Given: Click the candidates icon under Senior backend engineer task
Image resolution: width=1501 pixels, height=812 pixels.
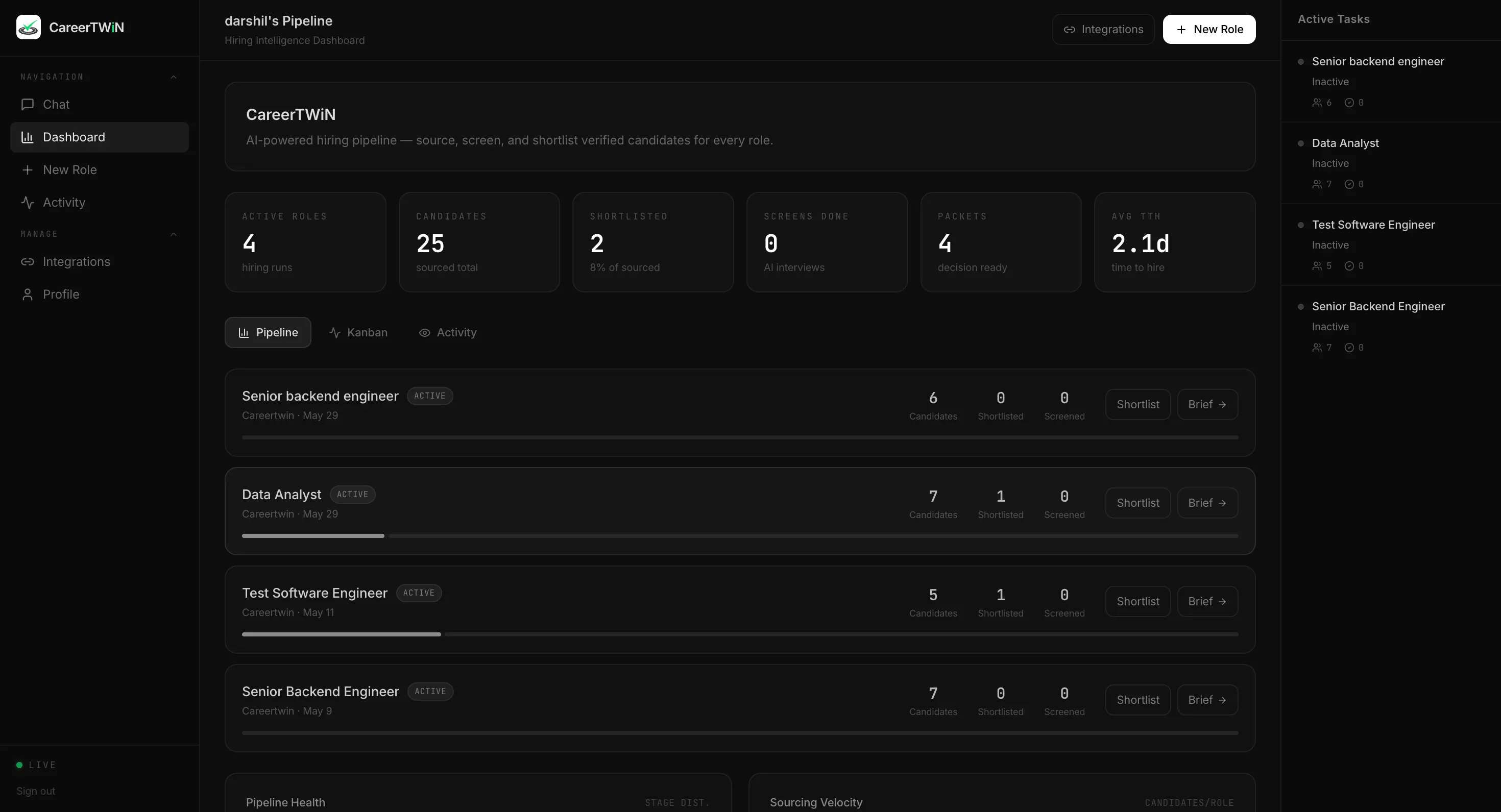Looking at the screenshot, I should pyautogui.click(x=1317, y=103).
